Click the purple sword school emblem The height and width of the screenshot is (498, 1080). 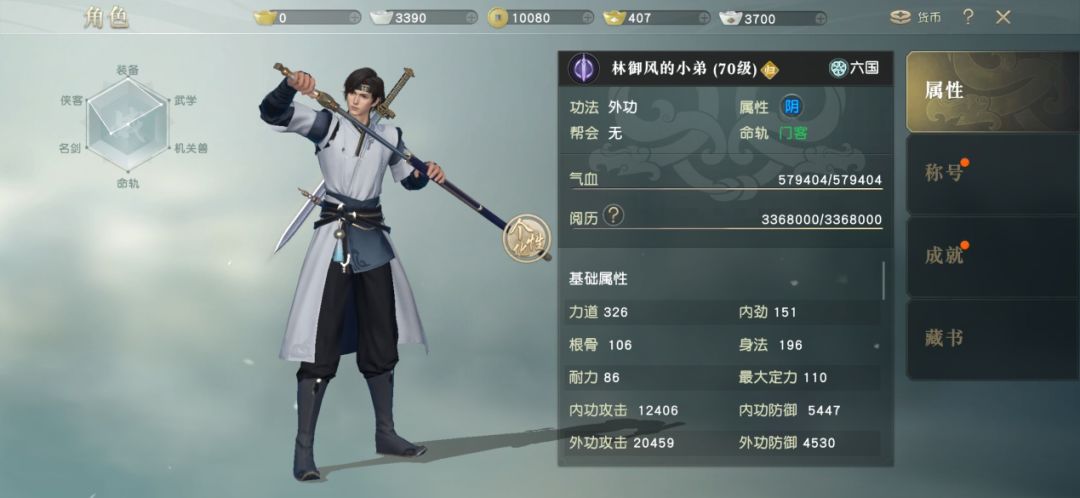[x=583, y=69]
